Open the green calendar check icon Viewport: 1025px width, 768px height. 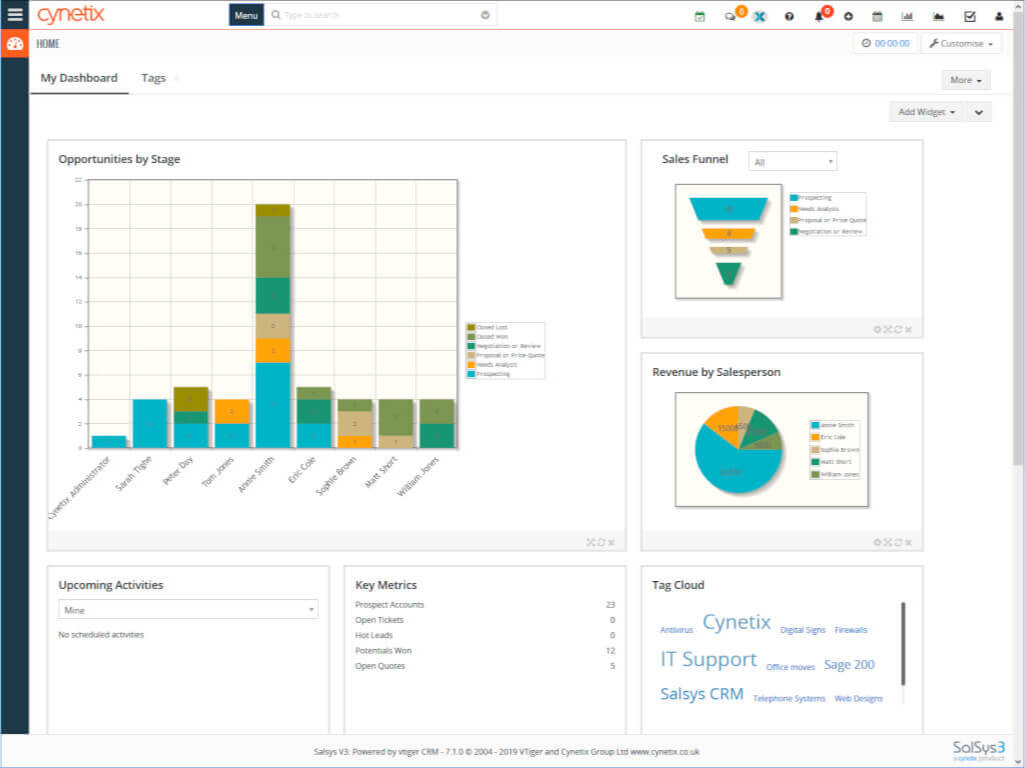tap(699, 16)
